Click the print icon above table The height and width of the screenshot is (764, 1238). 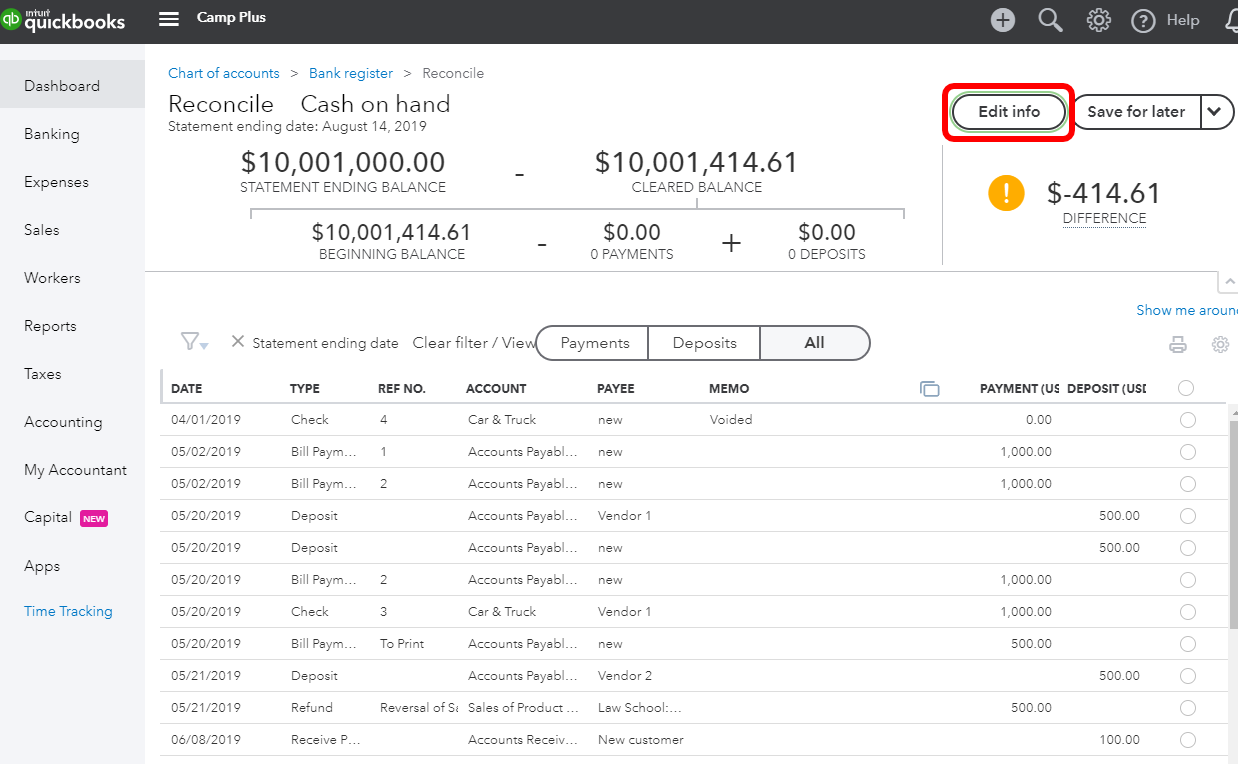tap(1178, 345)
